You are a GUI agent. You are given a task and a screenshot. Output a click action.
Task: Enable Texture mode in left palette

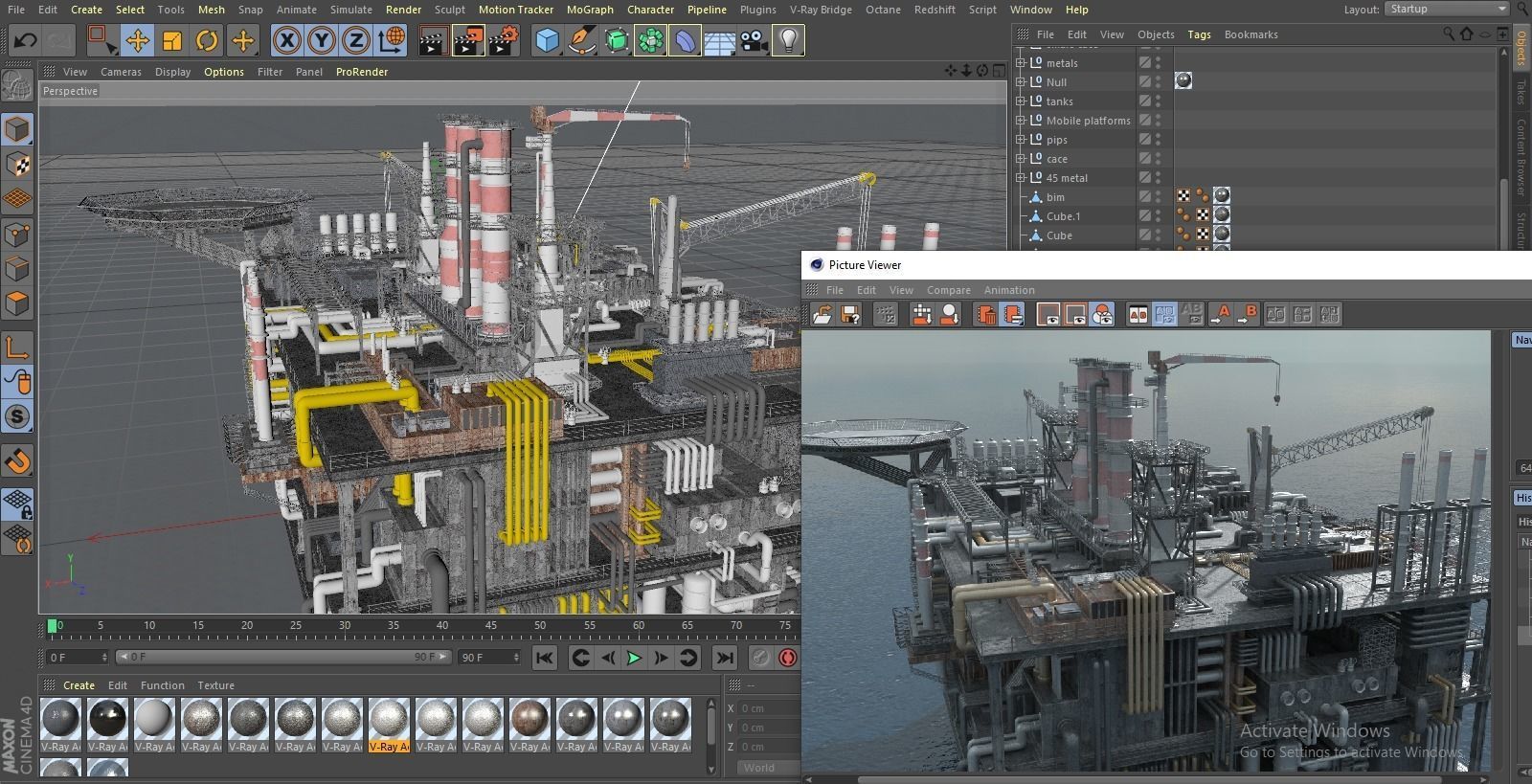pos(18,165)
